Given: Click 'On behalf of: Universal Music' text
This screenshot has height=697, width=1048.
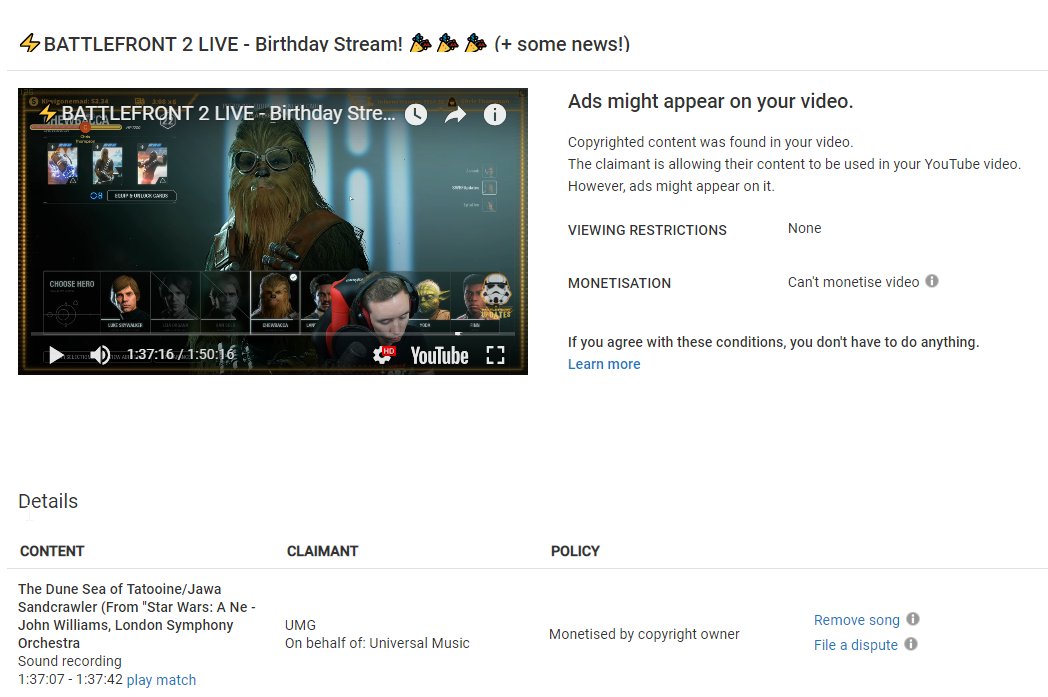Looking at the screenshot, I should coord(377,644).
